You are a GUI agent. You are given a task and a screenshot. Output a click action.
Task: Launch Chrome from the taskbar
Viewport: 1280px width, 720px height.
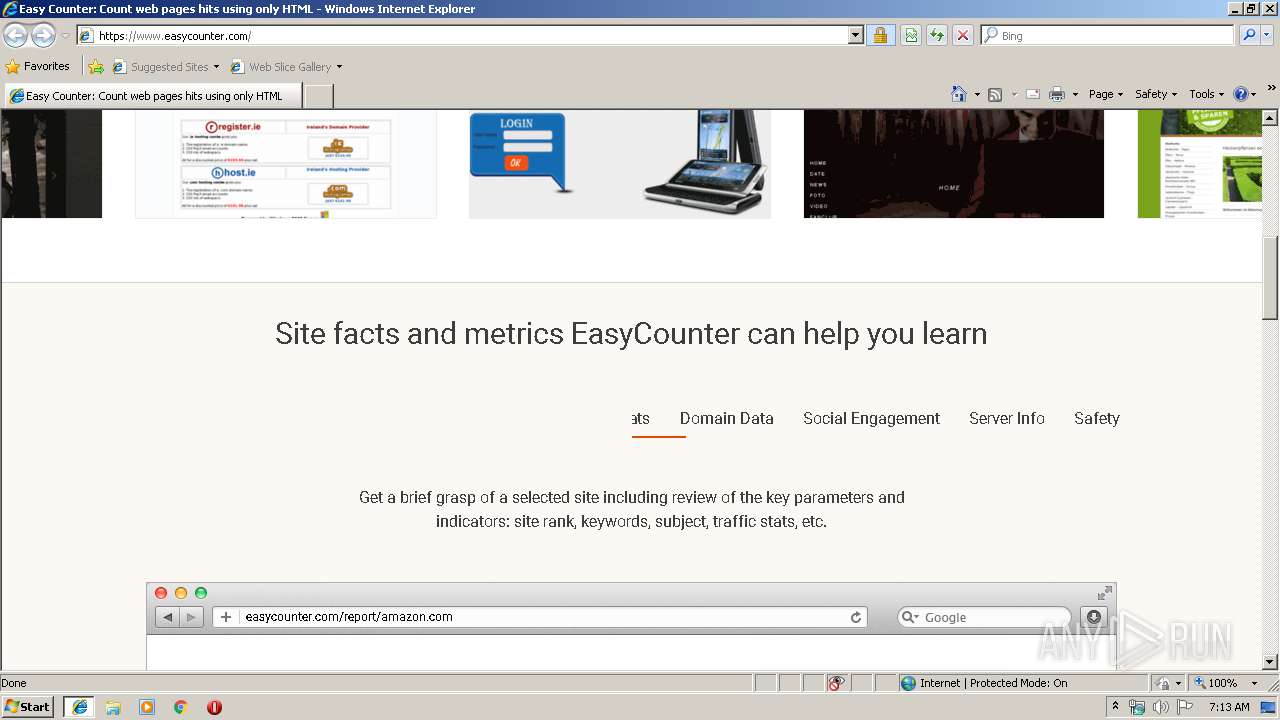(180, 707)
